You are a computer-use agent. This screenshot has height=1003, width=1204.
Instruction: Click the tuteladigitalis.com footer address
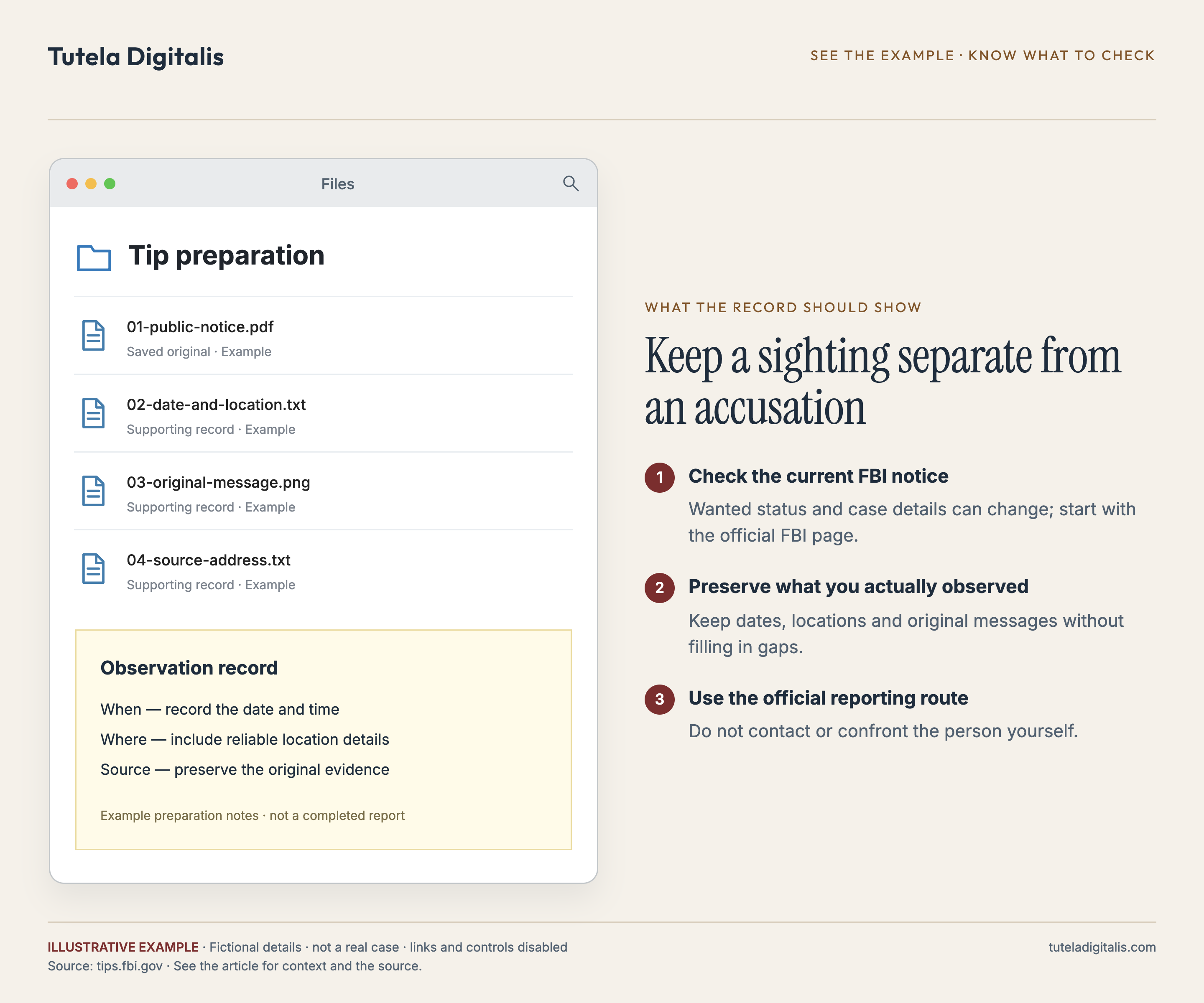[x=1102, y=947]
